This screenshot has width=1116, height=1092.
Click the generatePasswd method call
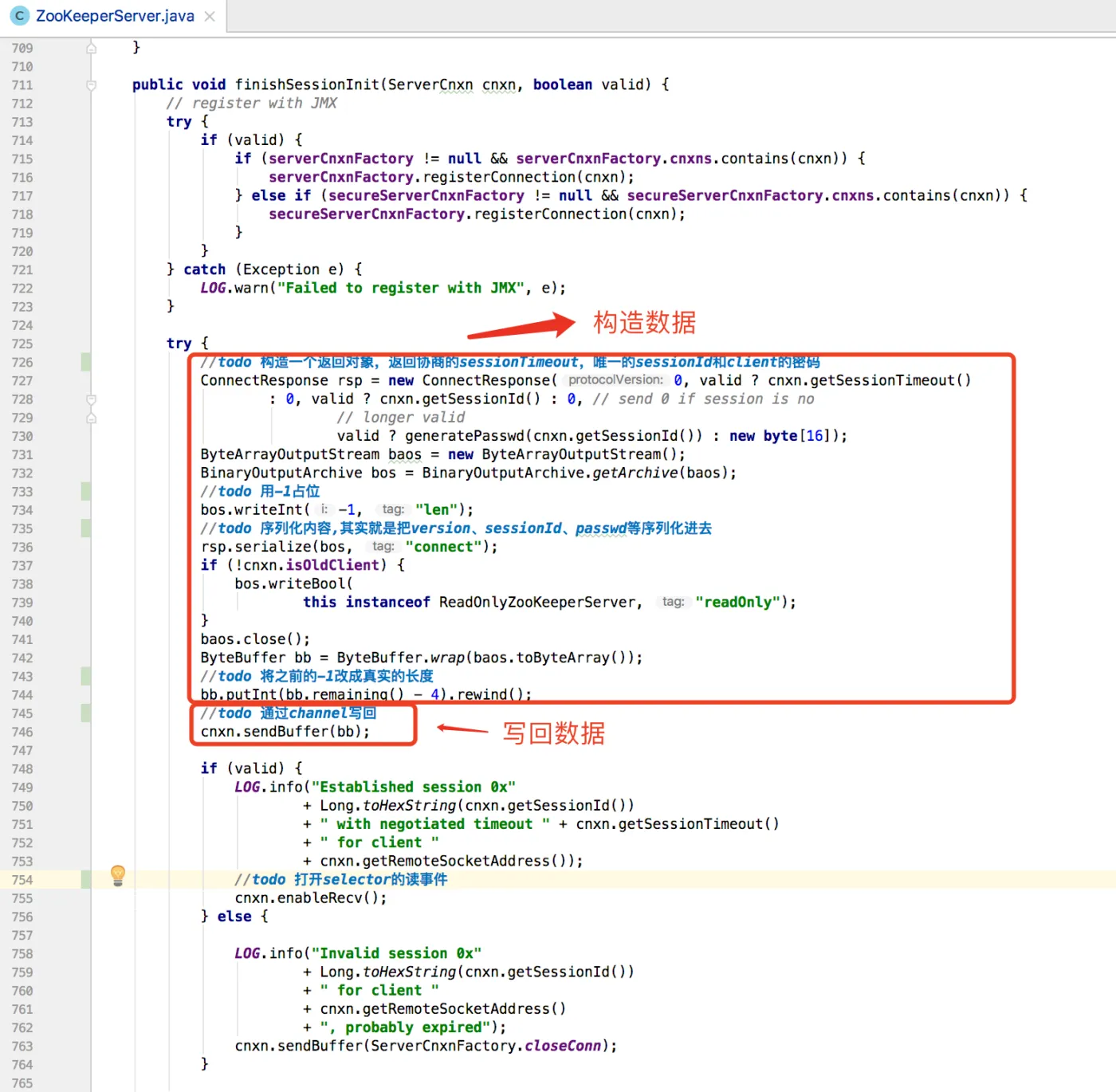pos(465,436)
